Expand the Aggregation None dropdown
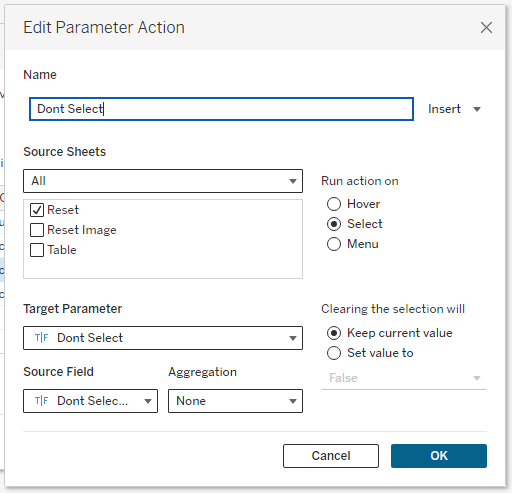 (235, 401)
